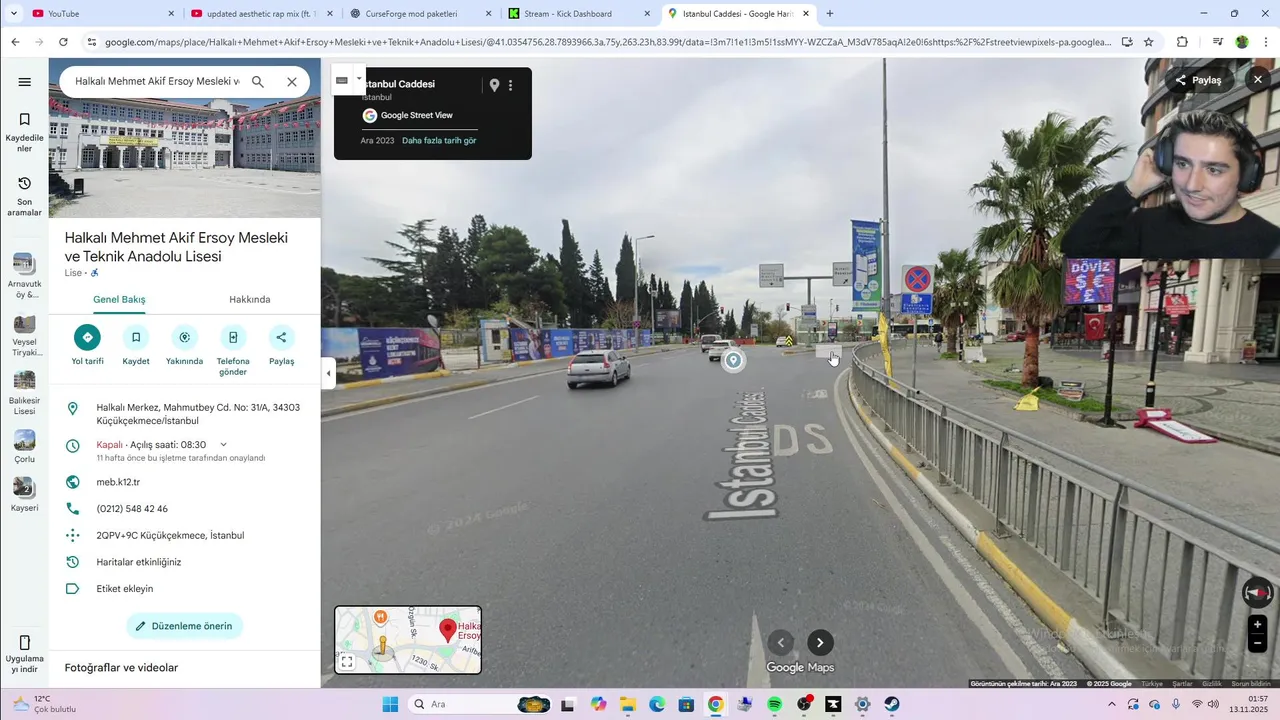The height and width of the screenshot is (720, 1280).
Task: Open the Çorlu recent item in sidebar
Action: click(x=25, y=447)
